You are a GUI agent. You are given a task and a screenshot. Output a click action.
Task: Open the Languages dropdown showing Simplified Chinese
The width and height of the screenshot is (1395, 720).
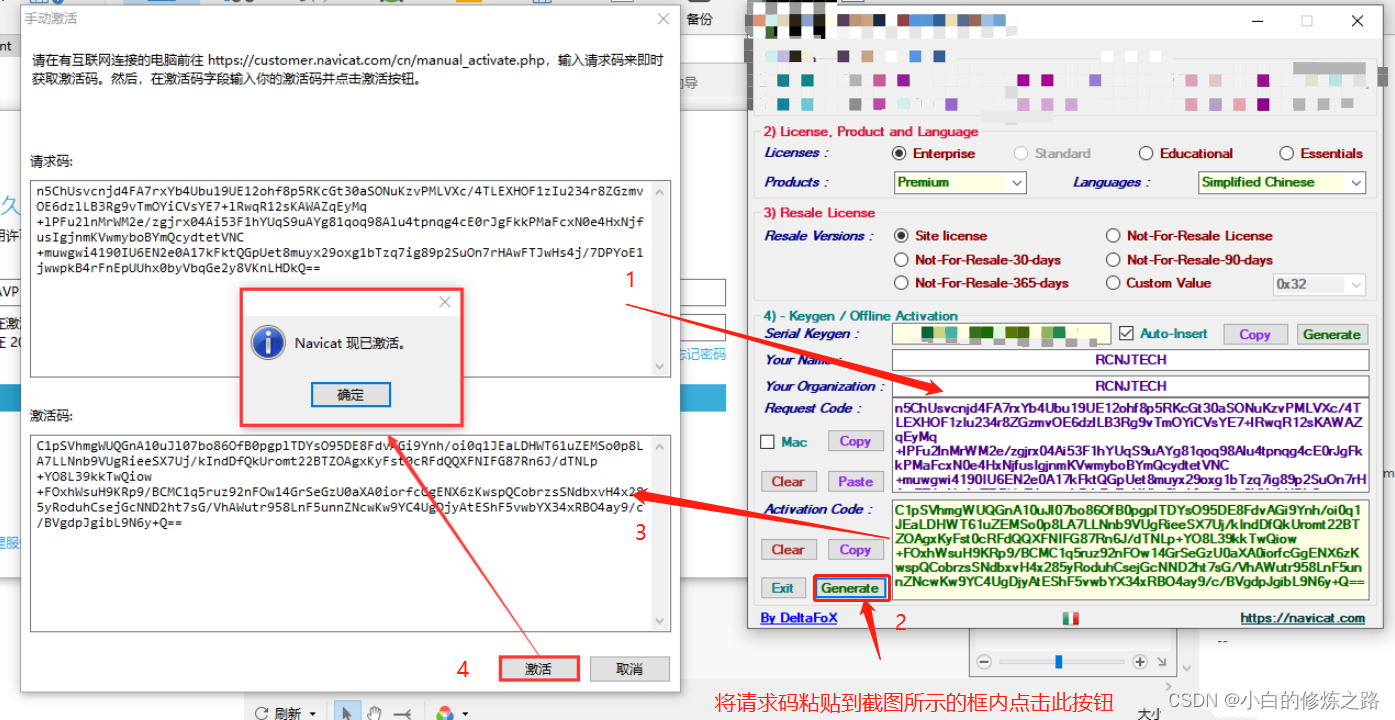point(1282,183)
